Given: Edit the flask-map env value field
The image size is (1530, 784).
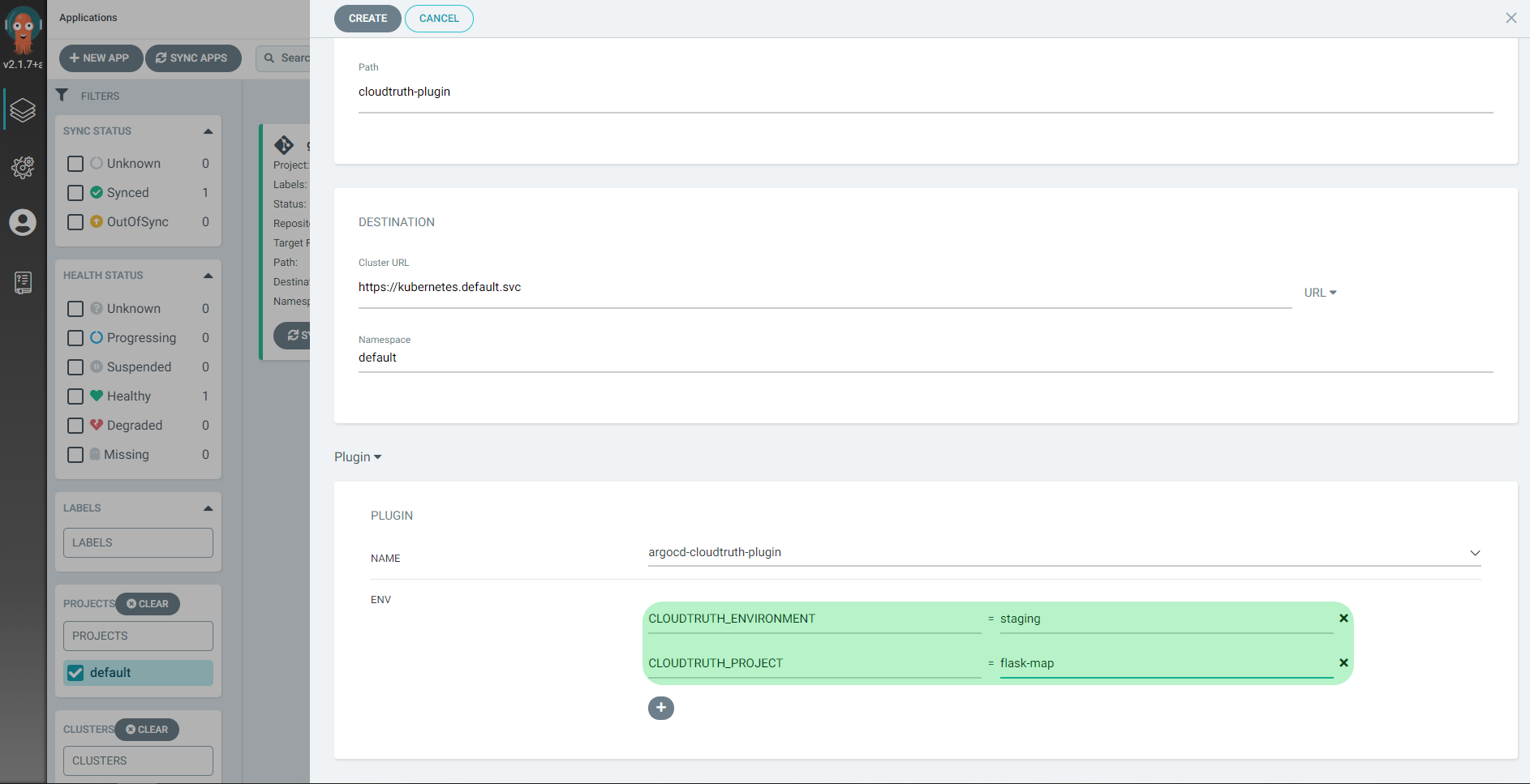Looking at the screenshot, I should (x=1167, y=663).
